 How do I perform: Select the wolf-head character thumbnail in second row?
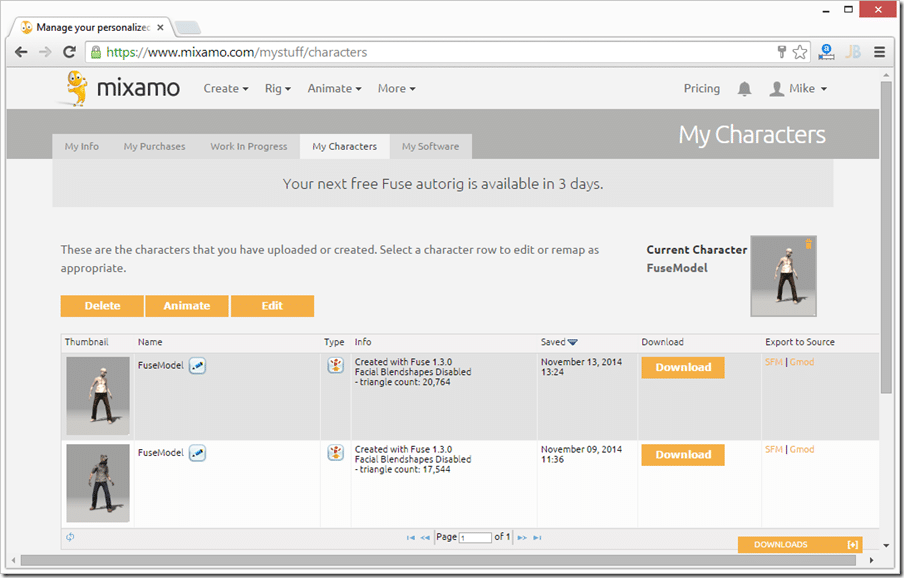98,483
